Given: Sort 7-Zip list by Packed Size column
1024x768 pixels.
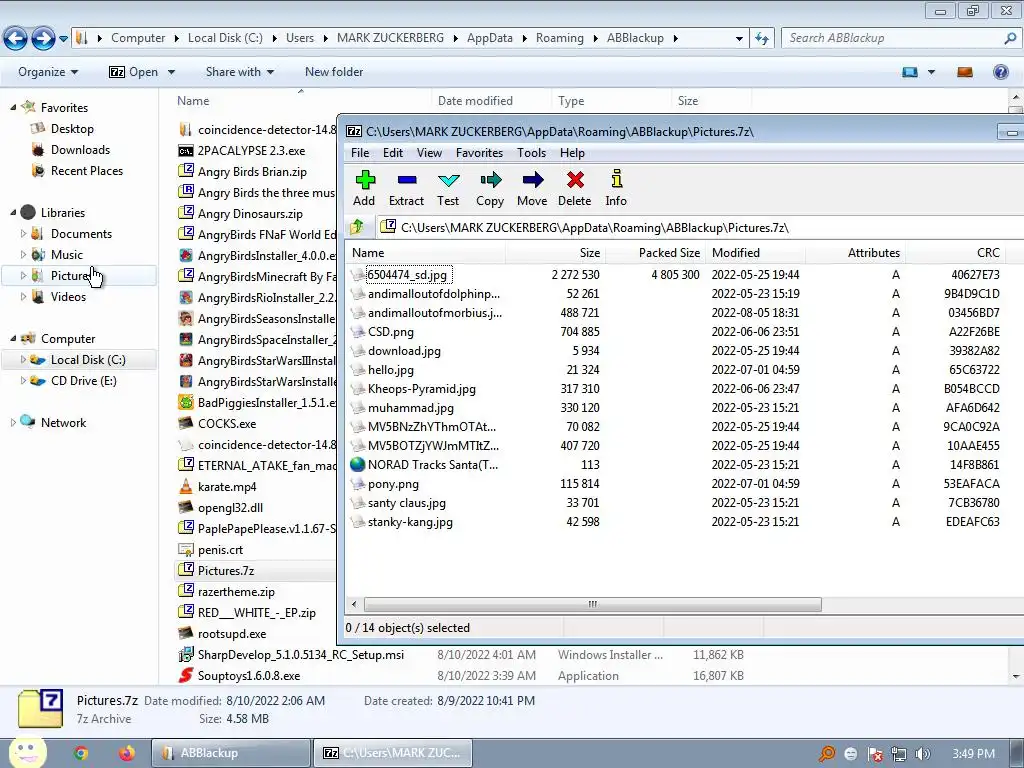Looking at the screenshot, I should [654, 253].
